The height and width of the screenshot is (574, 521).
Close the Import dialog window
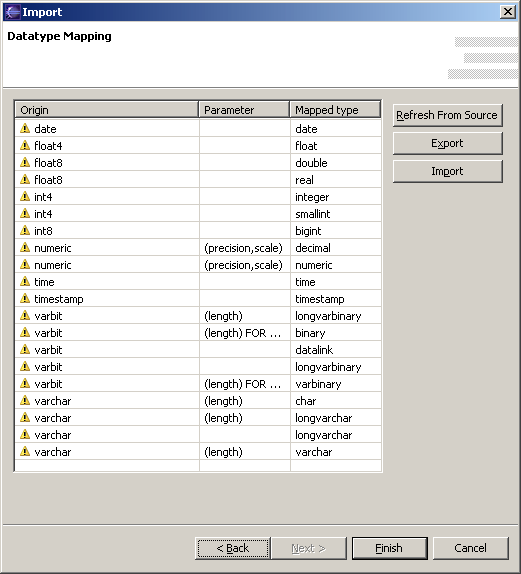pos(508,12)
